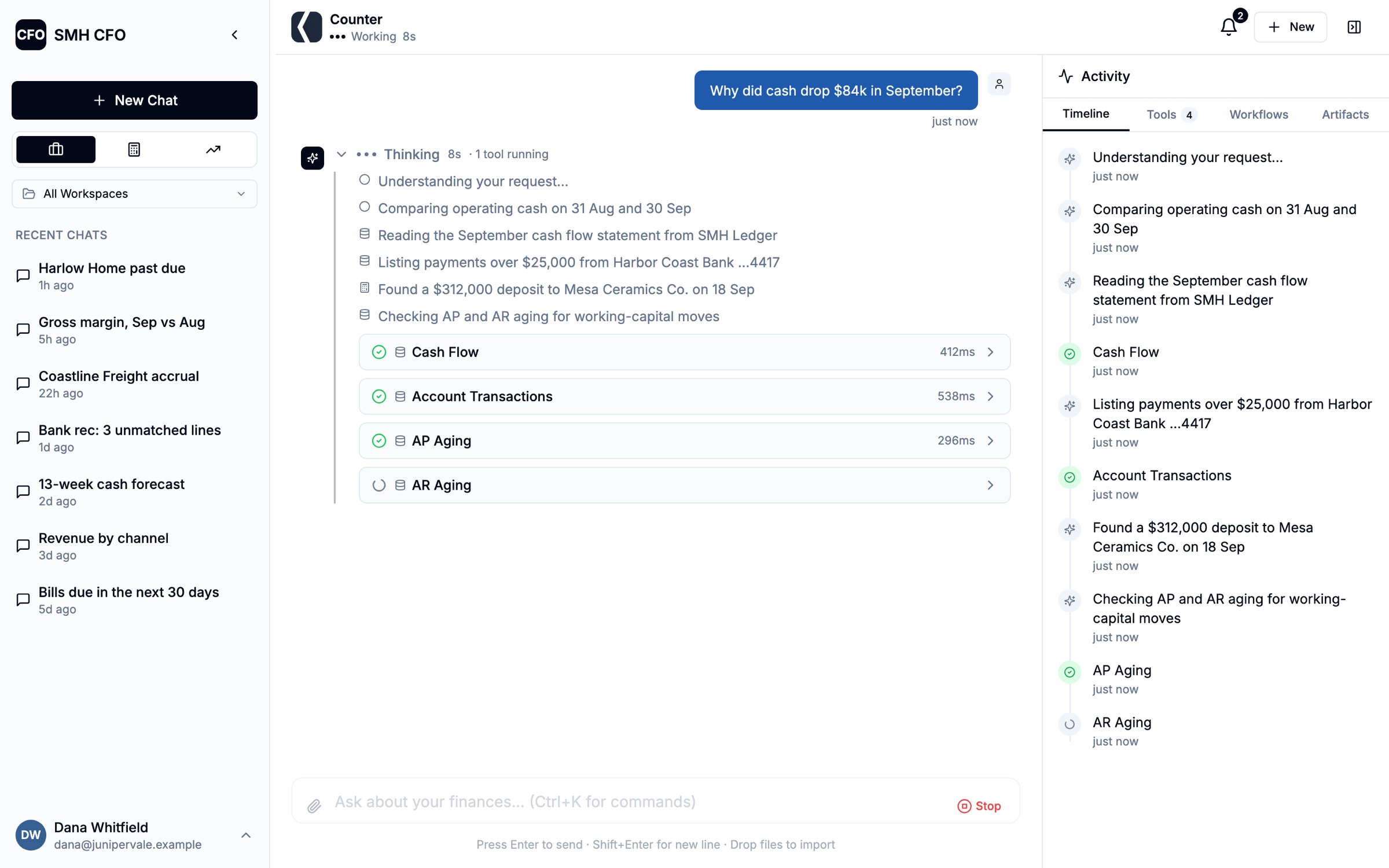Collapse the Thinking steps chevron
1389x868 pixels.
(x=341, y=154)
